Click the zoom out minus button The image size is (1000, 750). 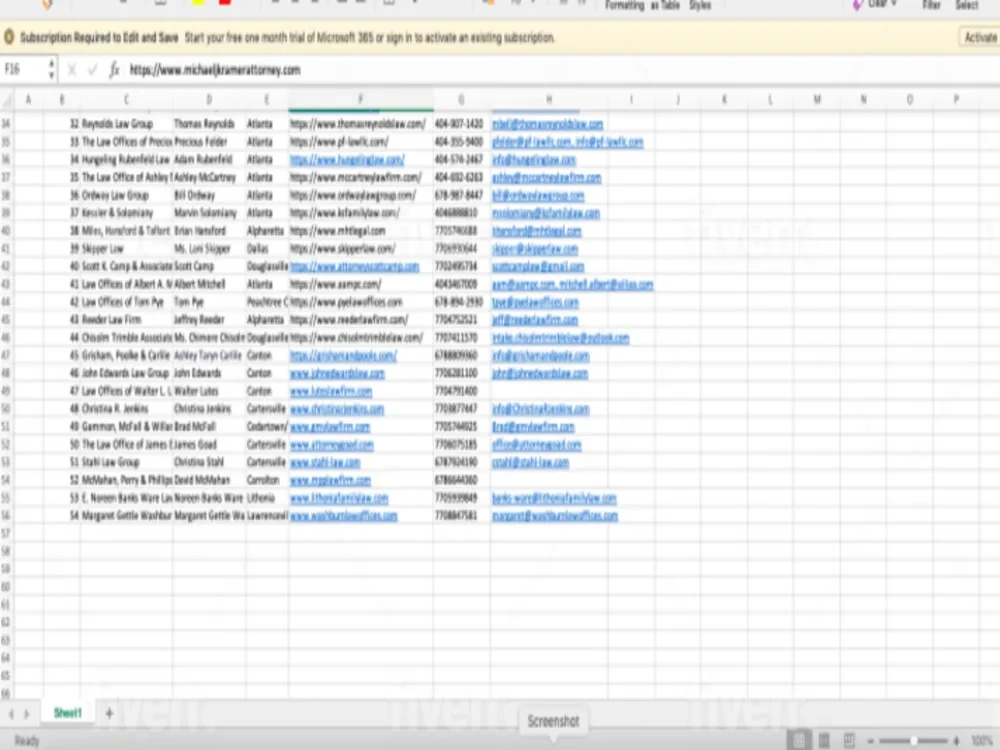click(871, 741)
